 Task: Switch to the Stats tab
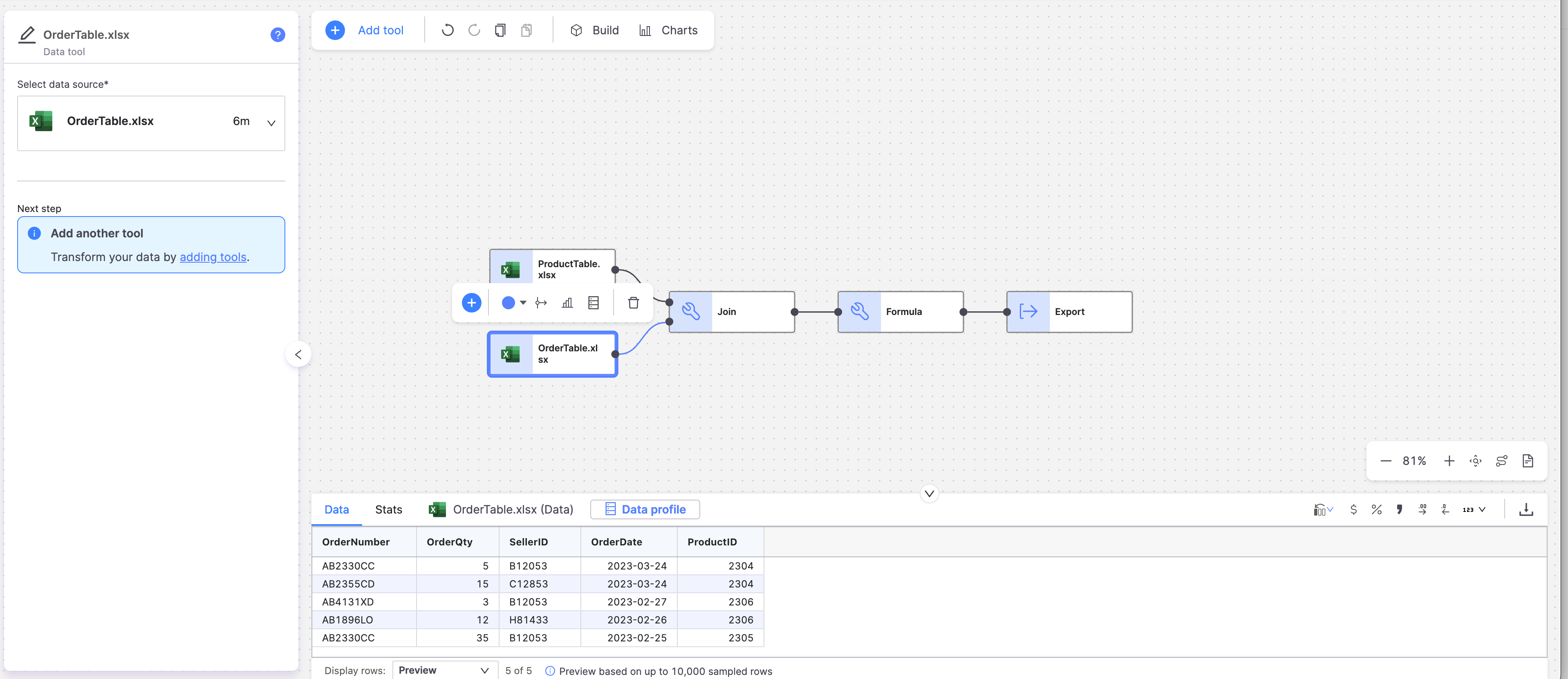click(388, 509)
